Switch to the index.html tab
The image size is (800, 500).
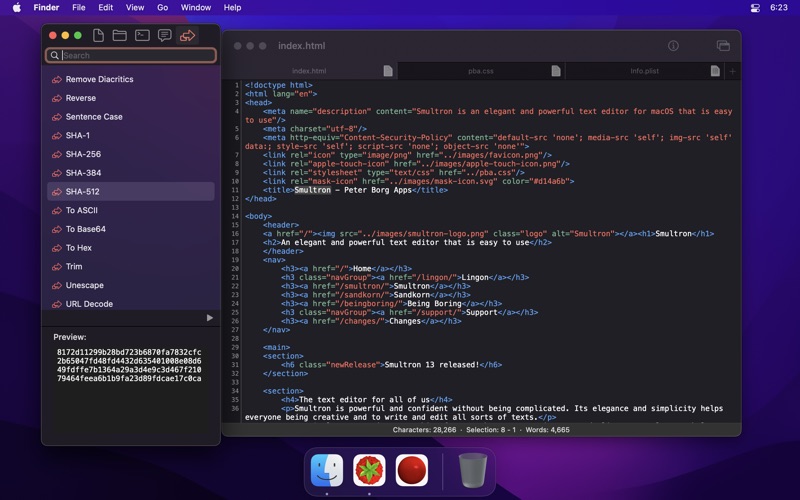(309, 71)
